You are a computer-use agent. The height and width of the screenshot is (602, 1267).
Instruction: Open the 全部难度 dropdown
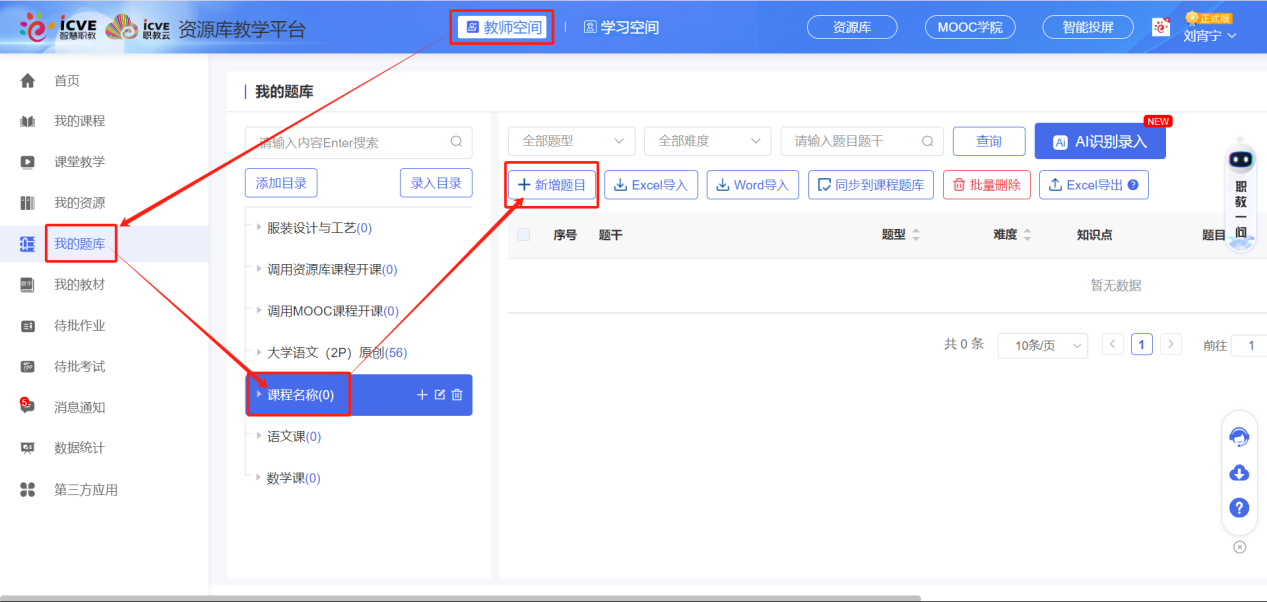click(707, 142)
